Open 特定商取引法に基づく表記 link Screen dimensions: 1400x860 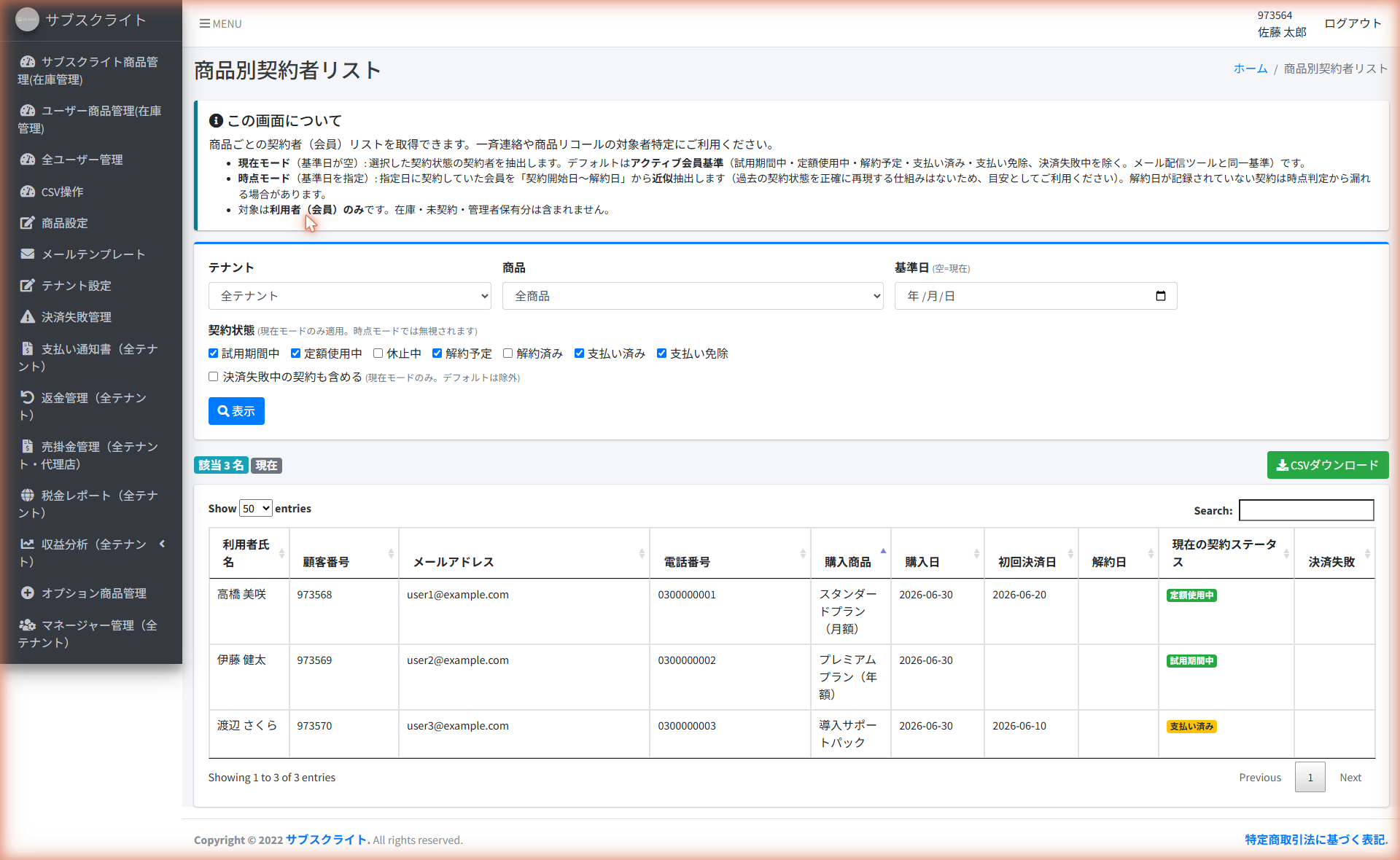coord(1315,840)
